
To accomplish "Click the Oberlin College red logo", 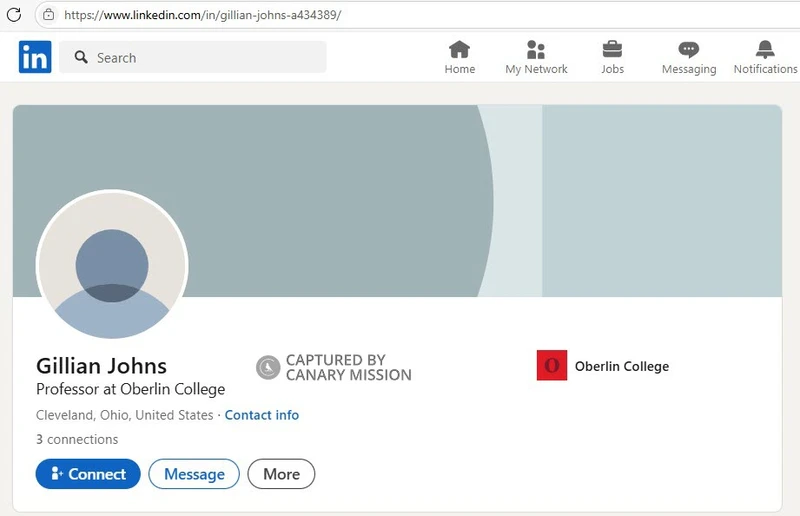I will (x=552, y=365).
